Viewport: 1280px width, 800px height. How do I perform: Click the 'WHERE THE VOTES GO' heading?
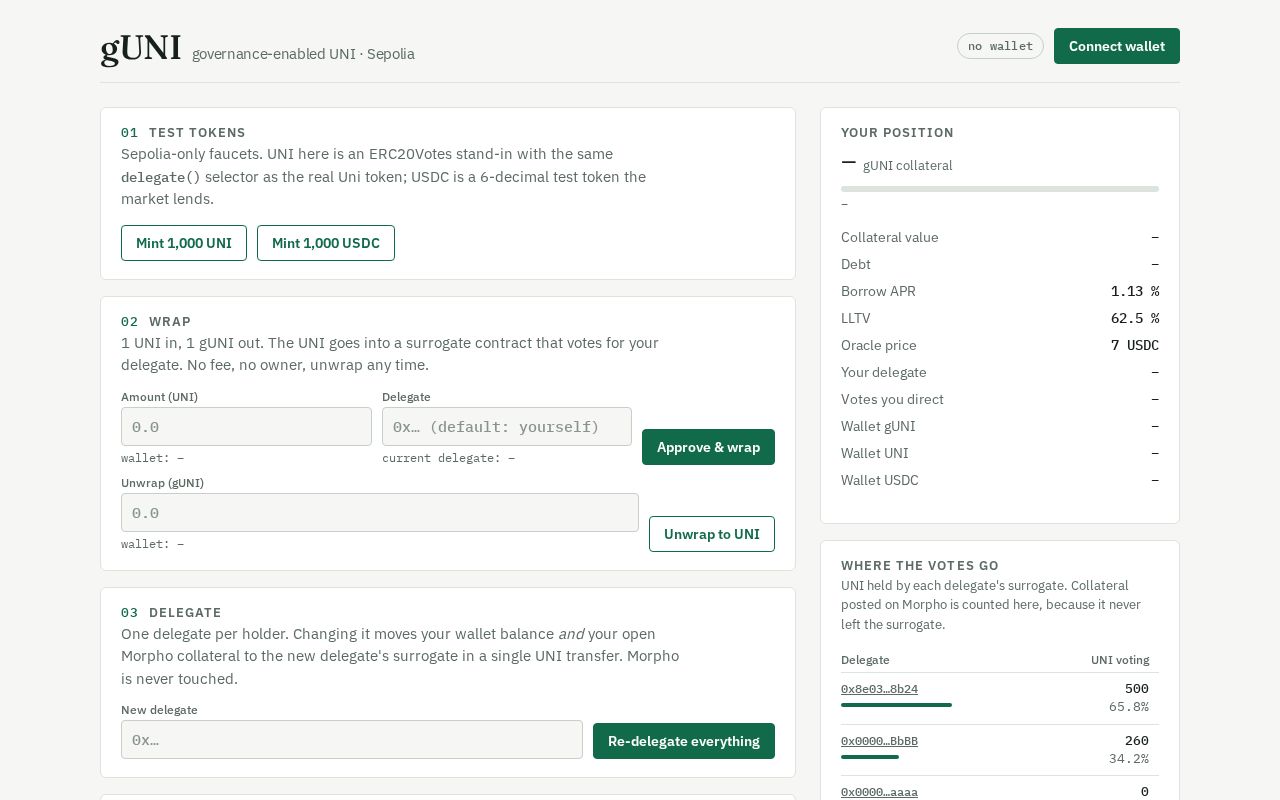pos(920,565)
